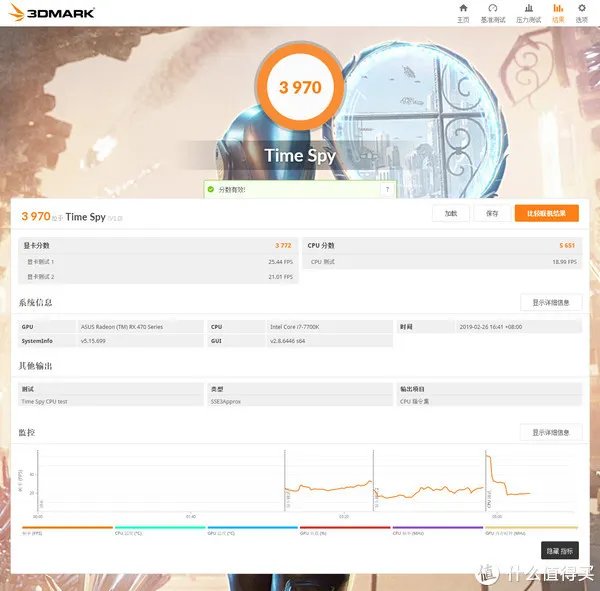Click the 显卡分数 graphics score header
This screenshot has width=600, height=591.
(x=158, y=245)
